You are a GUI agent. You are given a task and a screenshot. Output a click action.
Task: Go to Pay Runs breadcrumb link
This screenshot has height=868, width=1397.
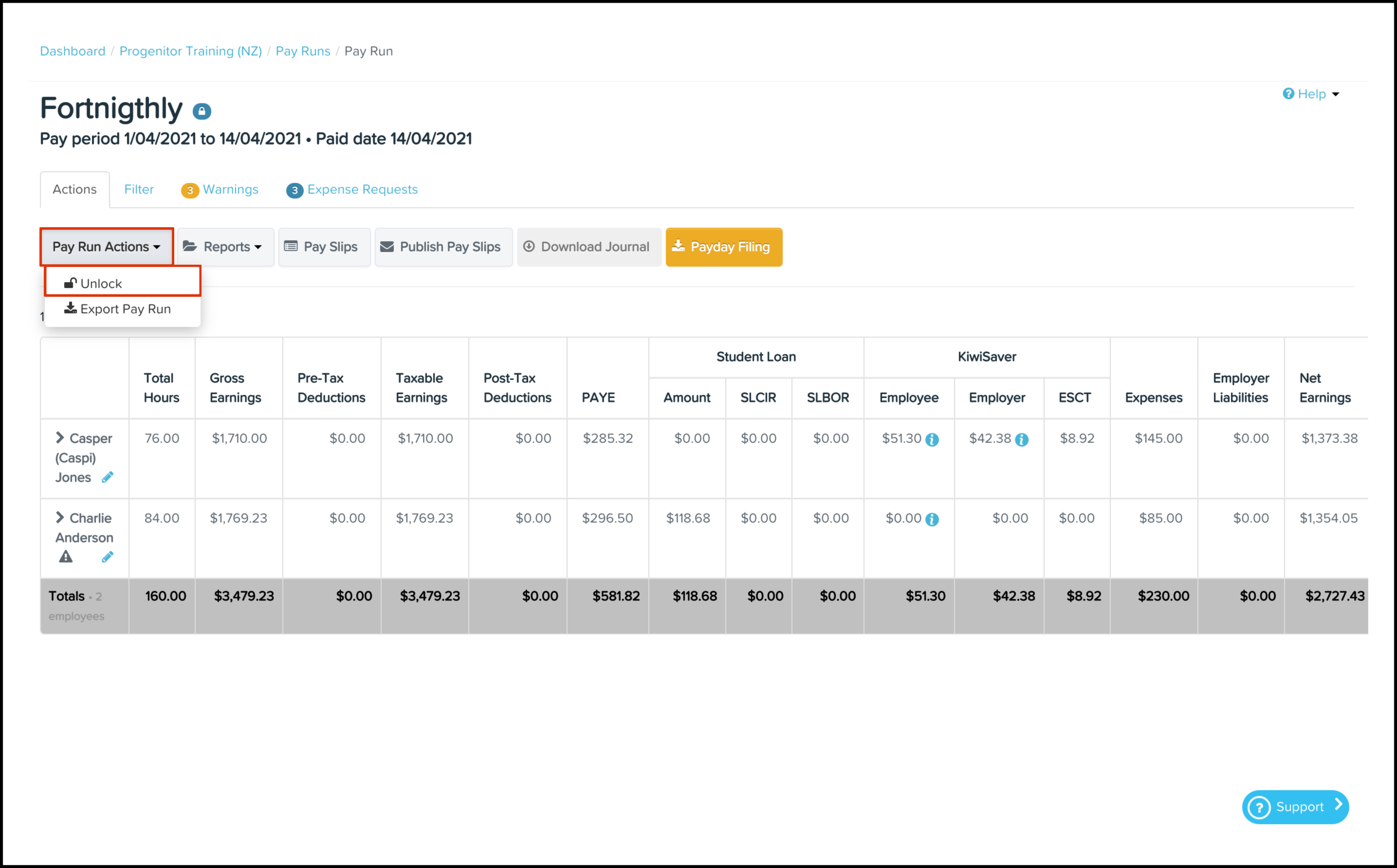point(303,51)
